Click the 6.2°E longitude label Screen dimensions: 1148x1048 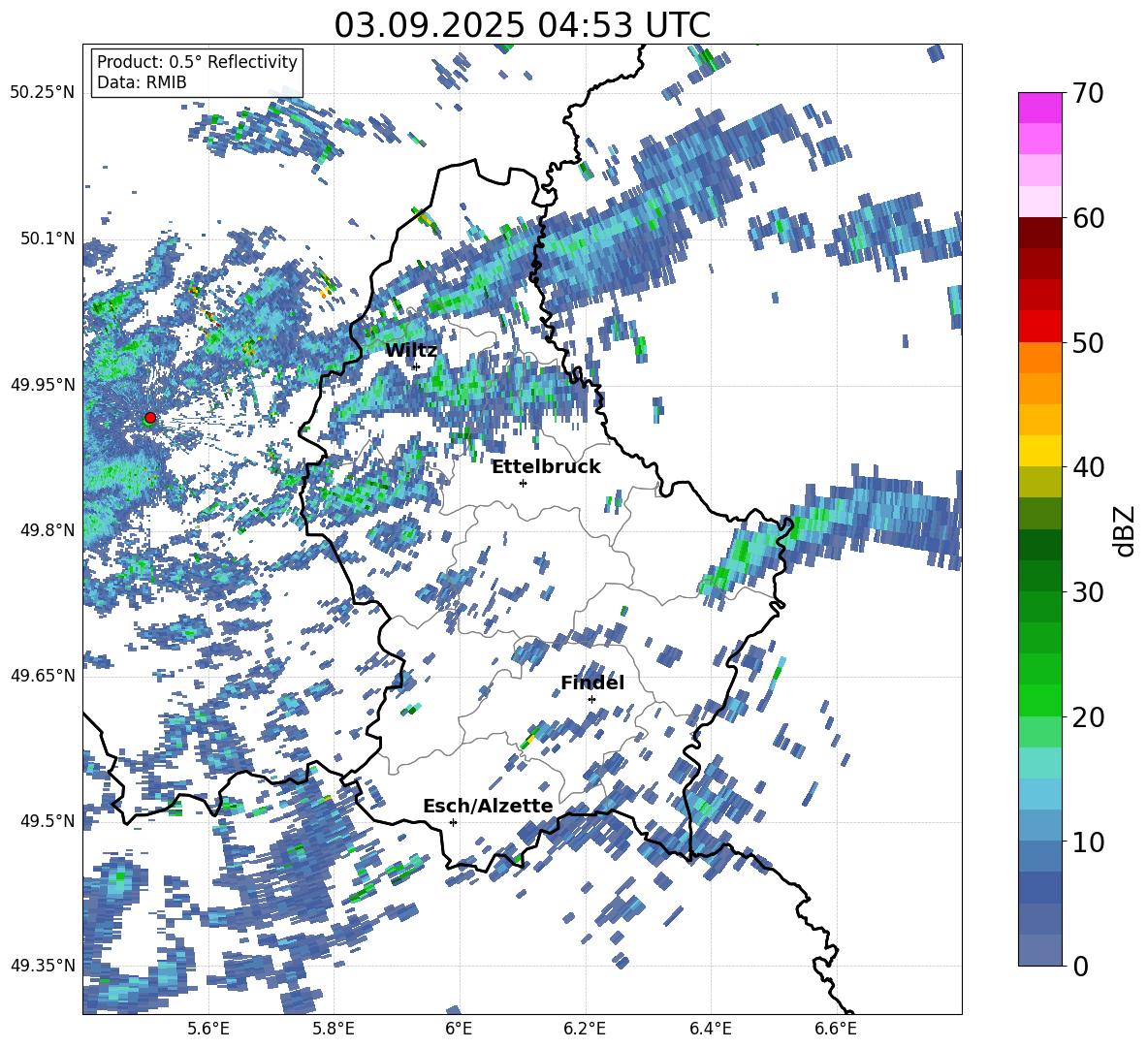585,1030
